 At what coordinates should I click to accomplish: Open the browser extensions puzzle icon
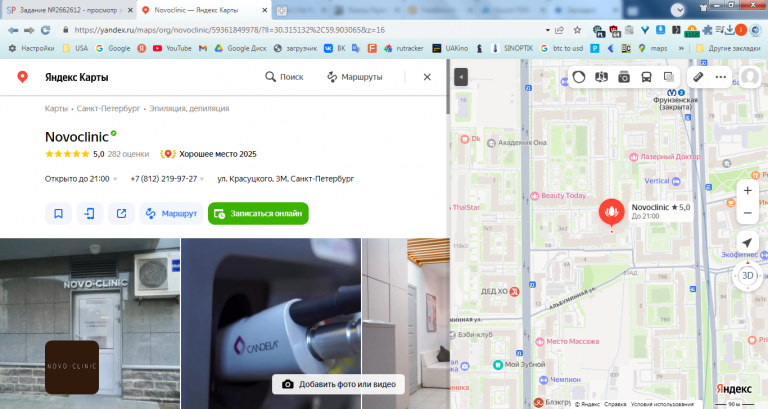(x=707, y=30)
